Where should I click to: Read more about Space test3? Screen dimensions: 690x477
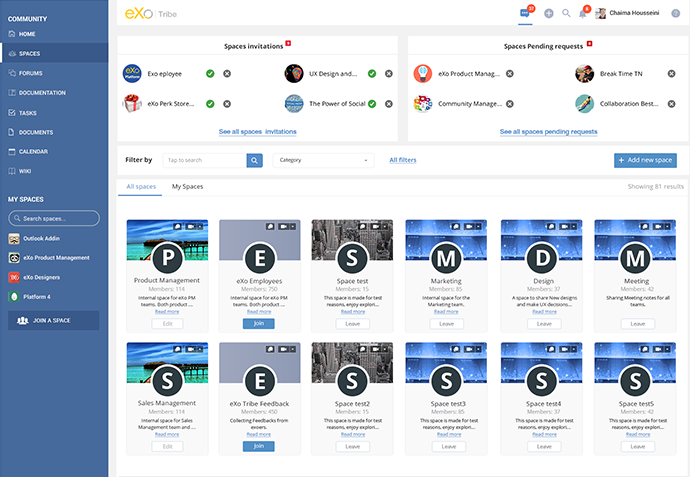[449, 434]
